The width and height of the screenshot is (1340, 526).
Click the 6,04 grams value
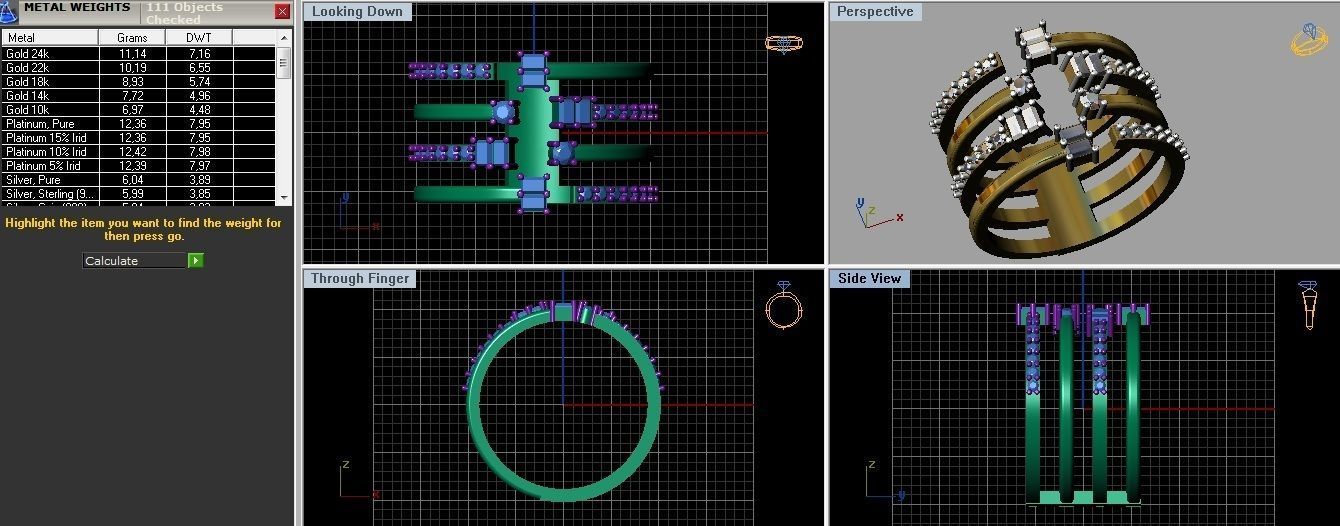(x=132, y=179)
